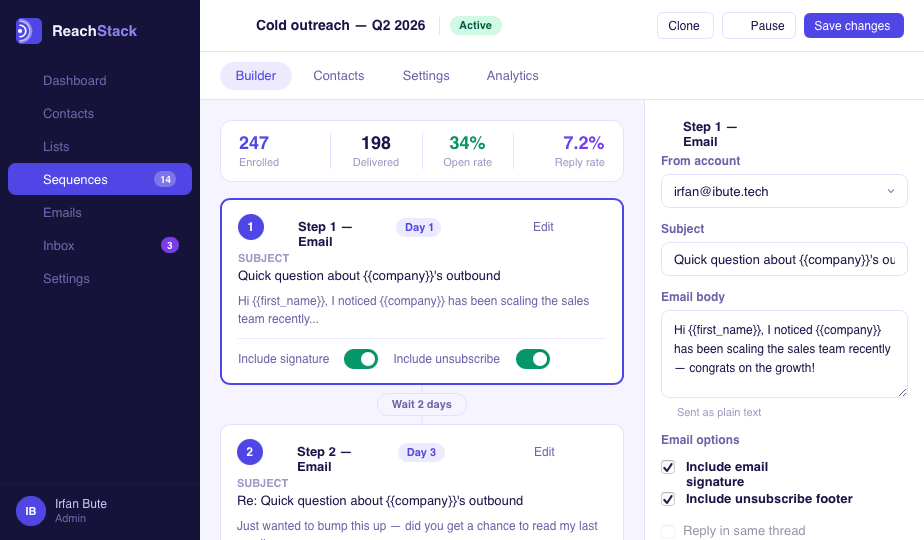This screenshot has width=924, height=540.
Task: Uncheck Include unsubscribe footer checkbox
Action: [668, 499]
